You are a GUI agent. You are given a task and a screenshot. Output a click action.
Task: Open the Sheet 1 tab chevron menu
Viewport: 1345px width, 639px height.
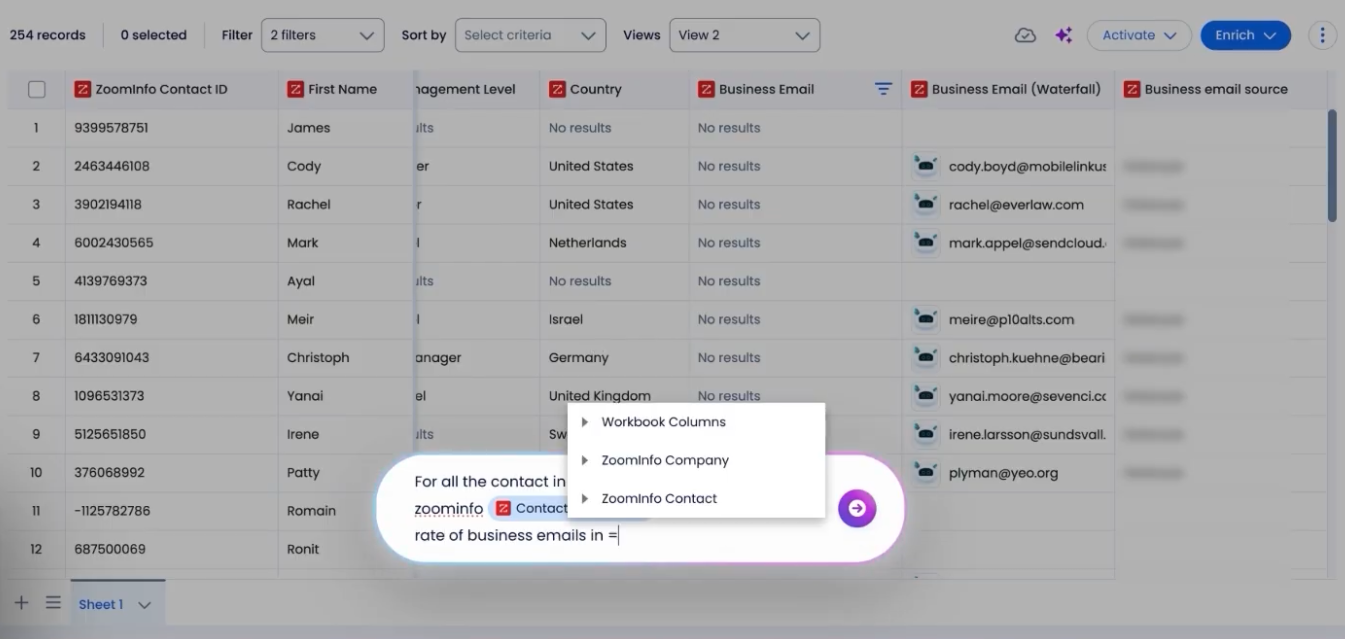145,605
